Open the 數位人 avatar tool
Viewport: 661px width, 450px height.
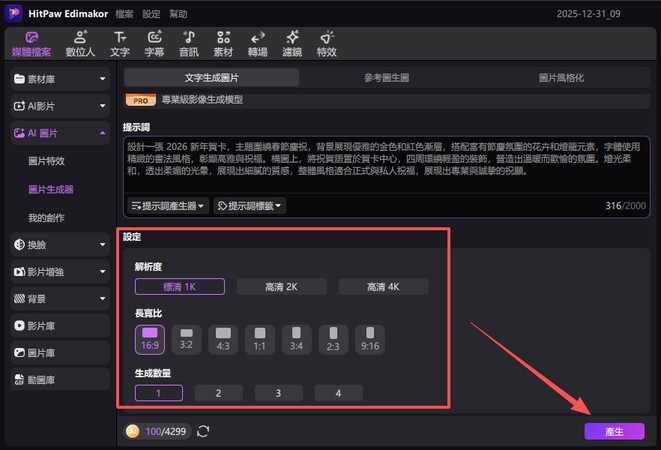pos(80,44)
